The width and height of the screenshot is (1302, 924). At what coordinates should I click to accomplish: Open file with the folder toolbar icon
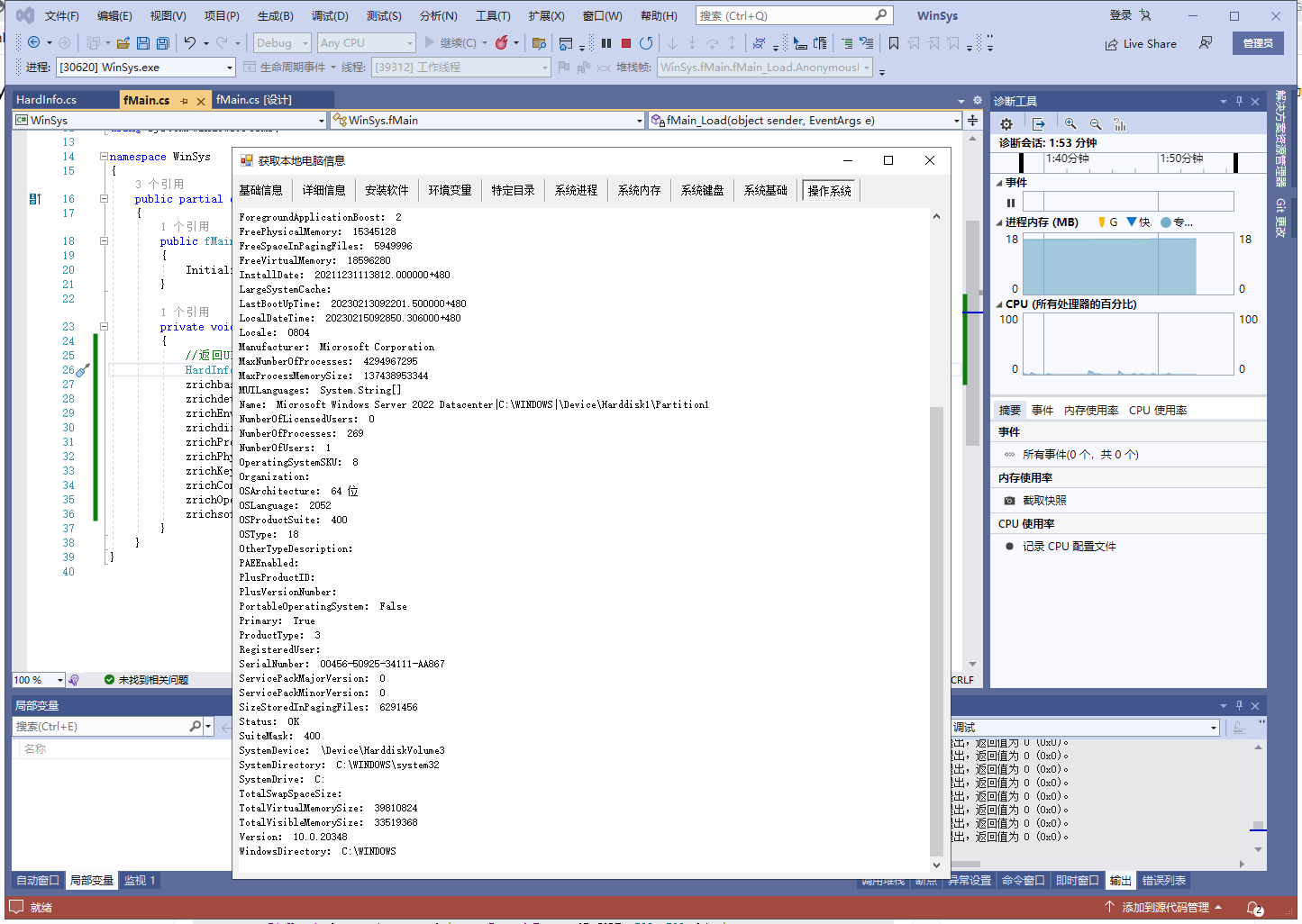pos(123,42)
